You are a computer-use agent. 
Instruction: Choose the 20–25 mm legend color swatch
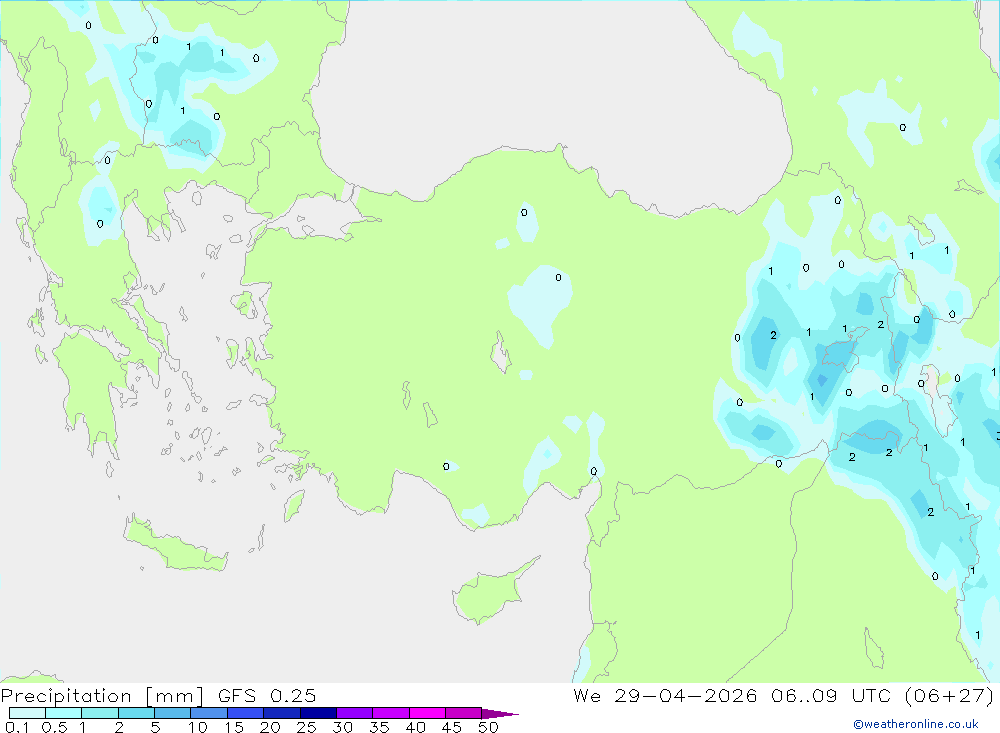coord(282,713)
